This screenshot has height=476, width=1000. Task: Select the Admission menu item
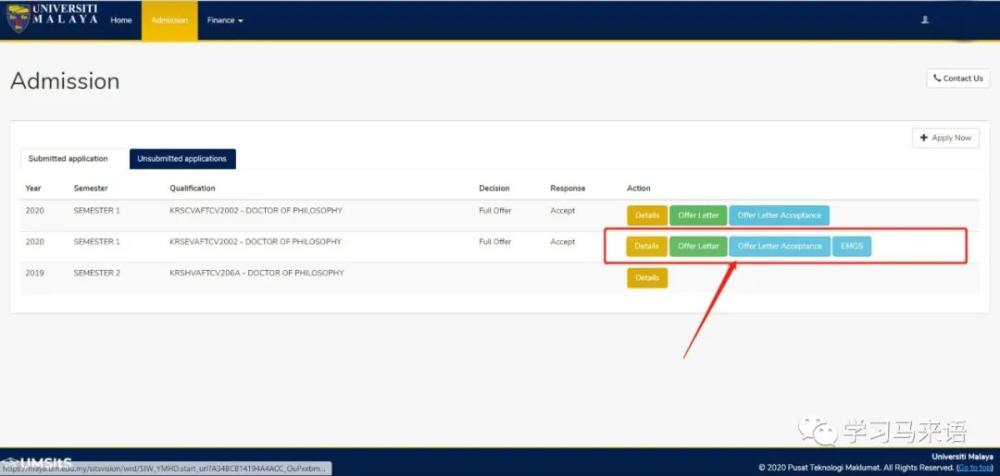coord(169,20)
